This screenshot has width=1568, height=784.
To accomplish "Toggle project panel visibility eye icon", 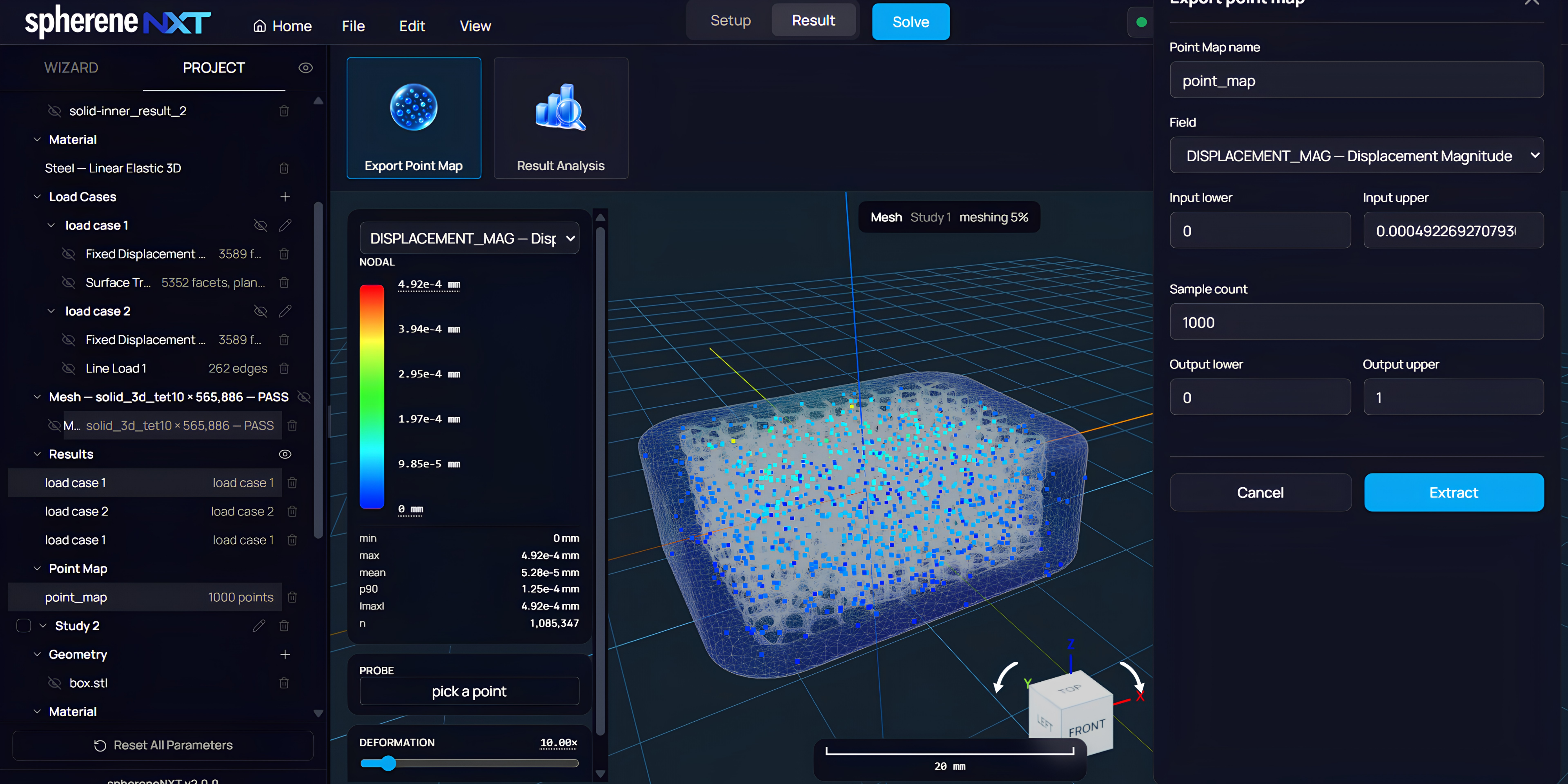I will pos(306,67).
